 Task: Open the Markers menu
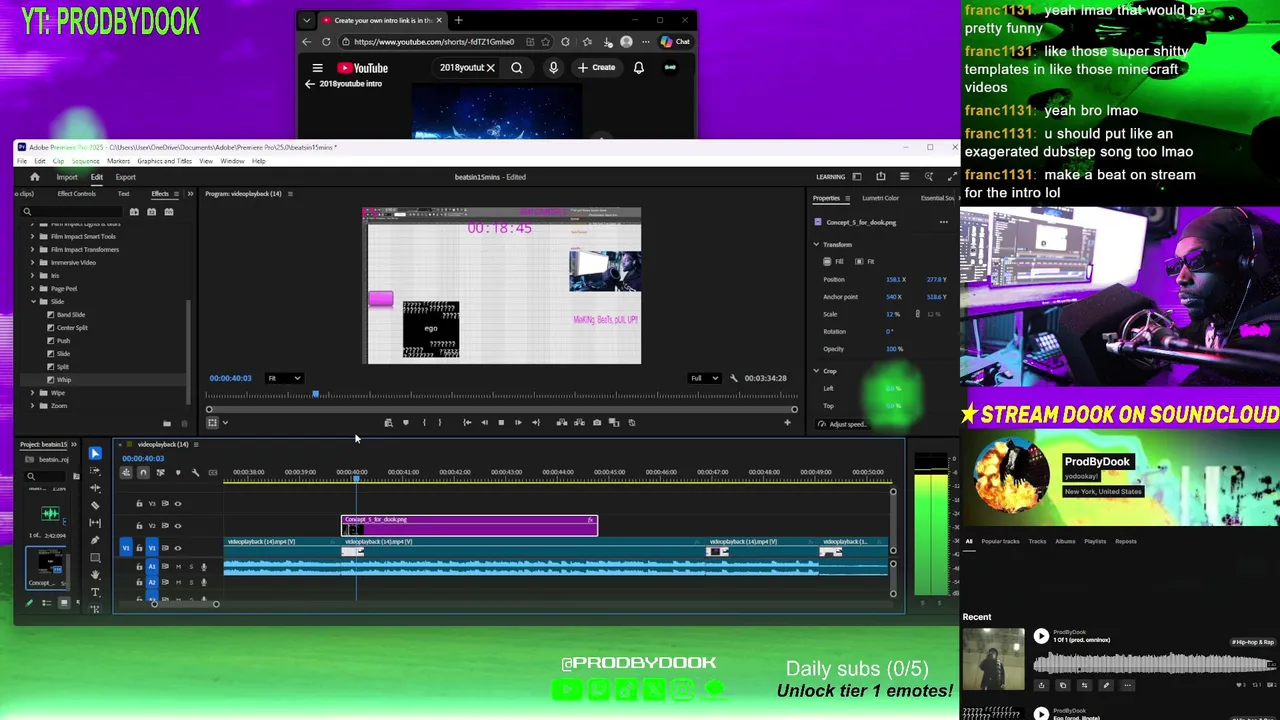(x=118, y=161)
